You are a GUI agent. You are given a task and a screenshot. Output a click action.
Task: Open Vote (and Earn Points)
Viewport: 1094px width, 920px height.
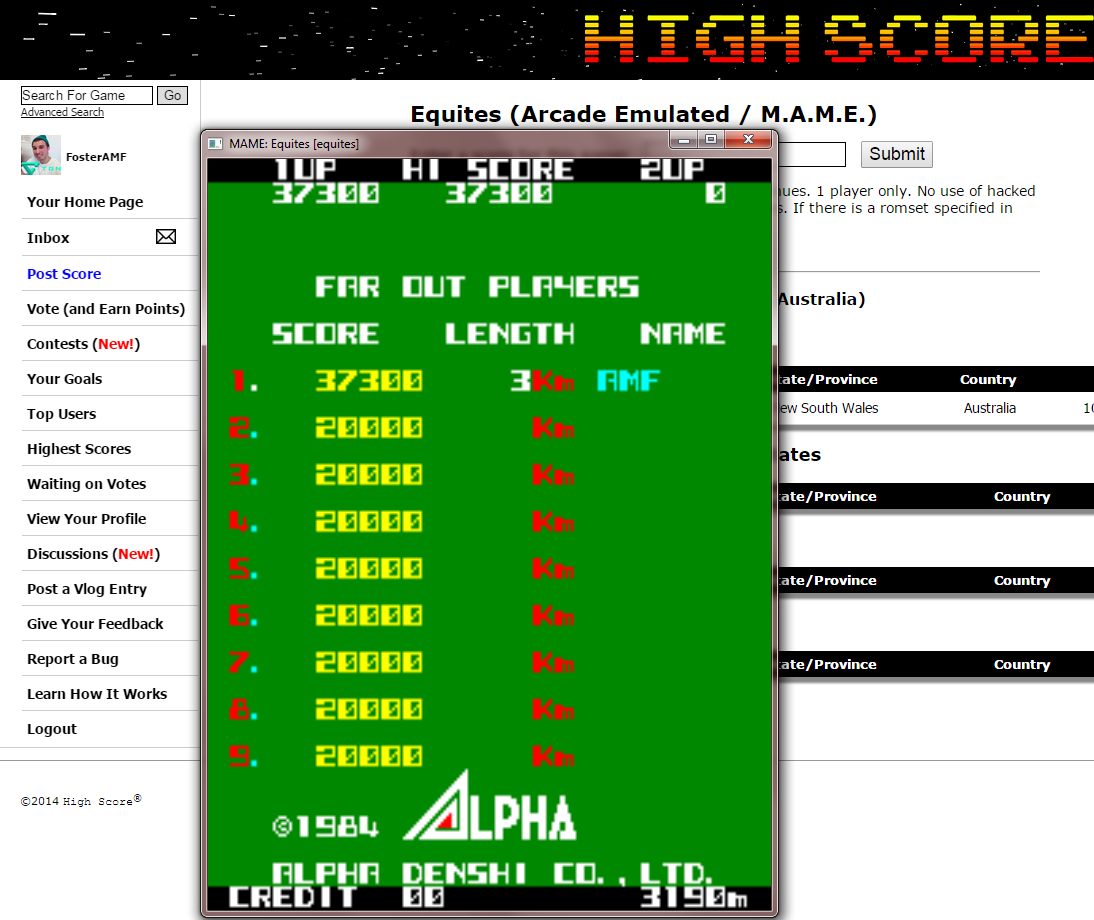point(106,308)
